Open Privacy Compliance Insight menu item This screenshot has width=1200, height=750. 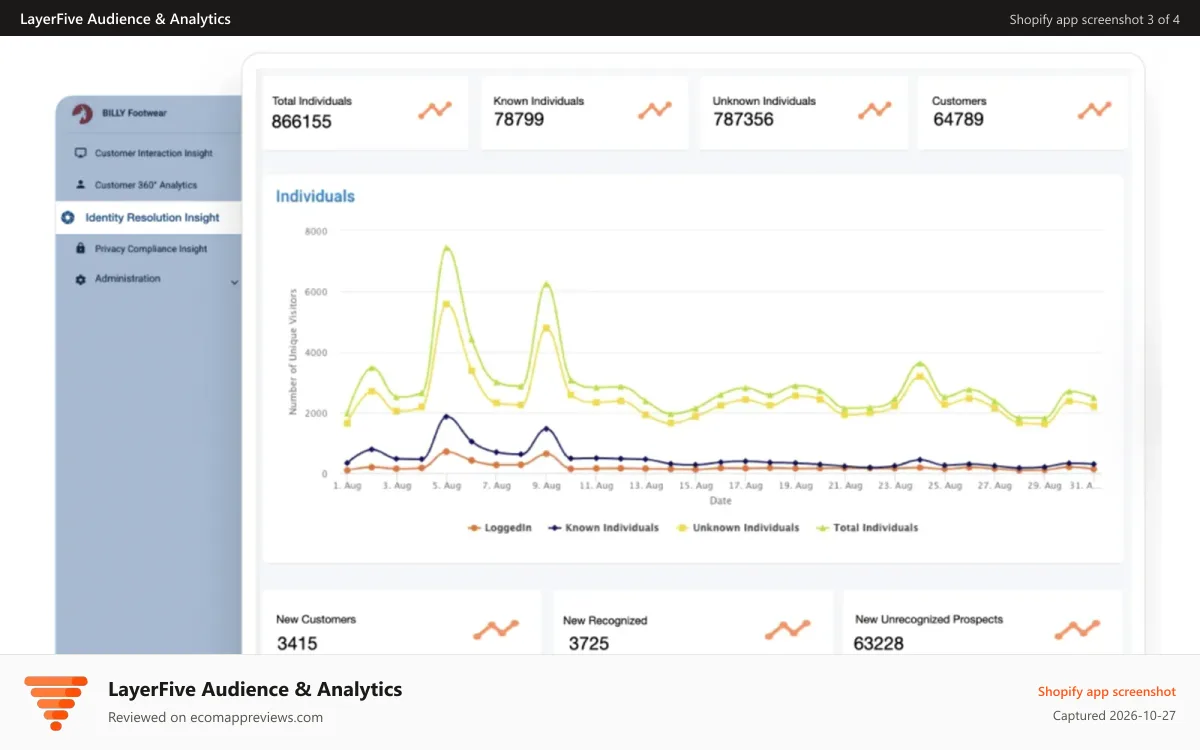click(148, 248)
